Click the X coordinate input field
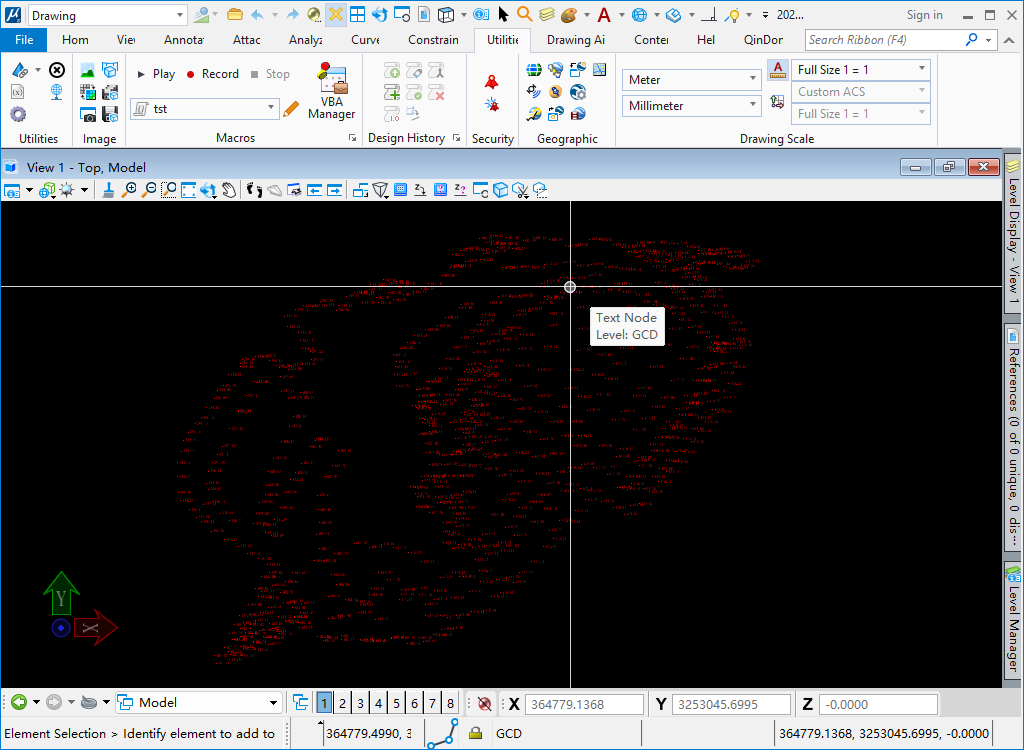Viewport: 1024px width, 750px height. pyautogui.click(x=584, y=703)
